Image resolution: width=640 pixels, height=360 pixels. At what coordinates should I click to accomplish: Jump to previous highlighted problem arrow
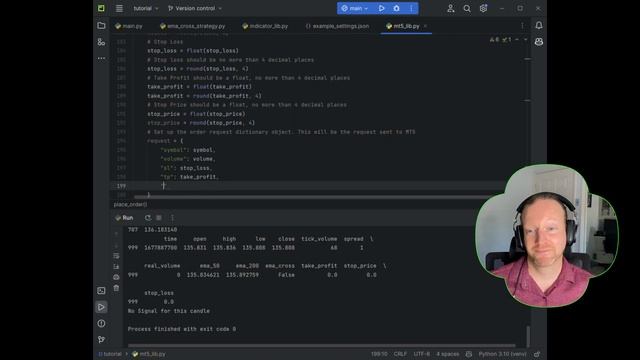coord(517,40)
